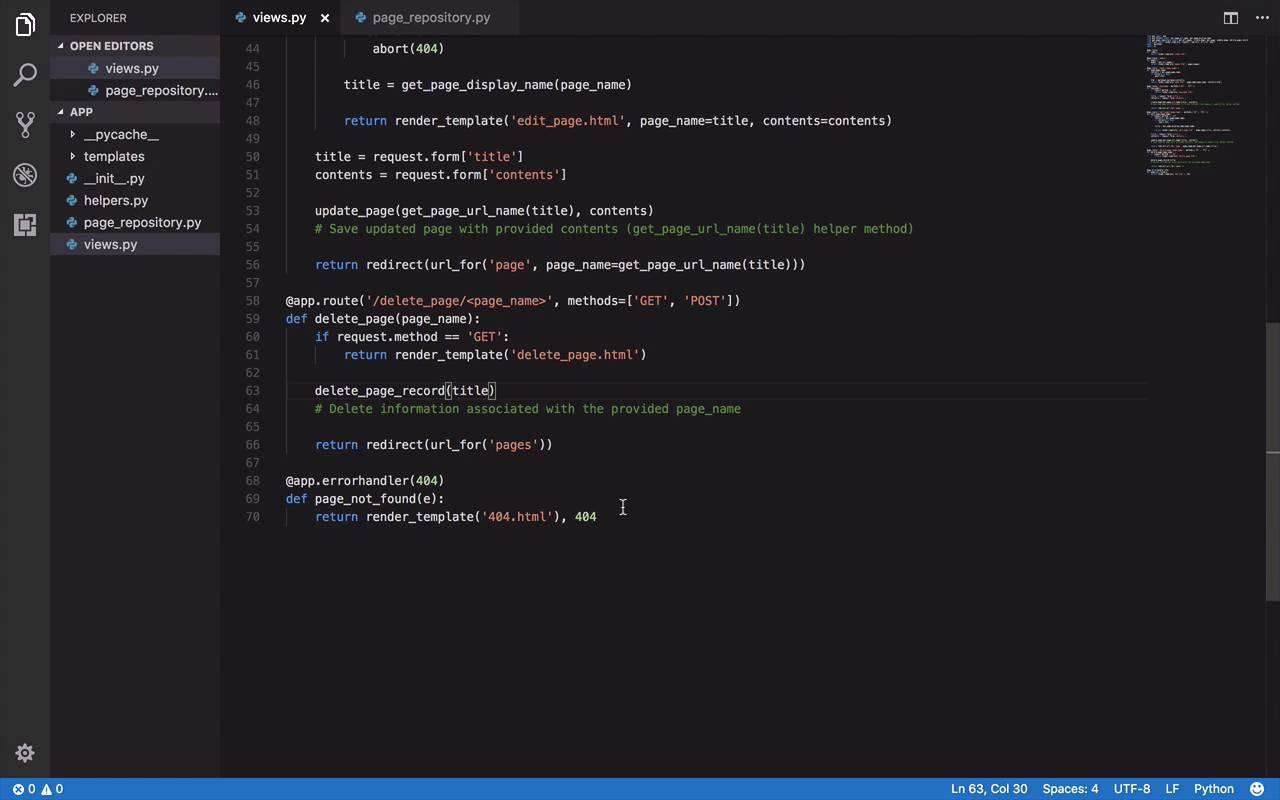Click the EXPLORER panel title
Image resolution: width=1280 pixels, height=800 pixels.
[98, 18]
